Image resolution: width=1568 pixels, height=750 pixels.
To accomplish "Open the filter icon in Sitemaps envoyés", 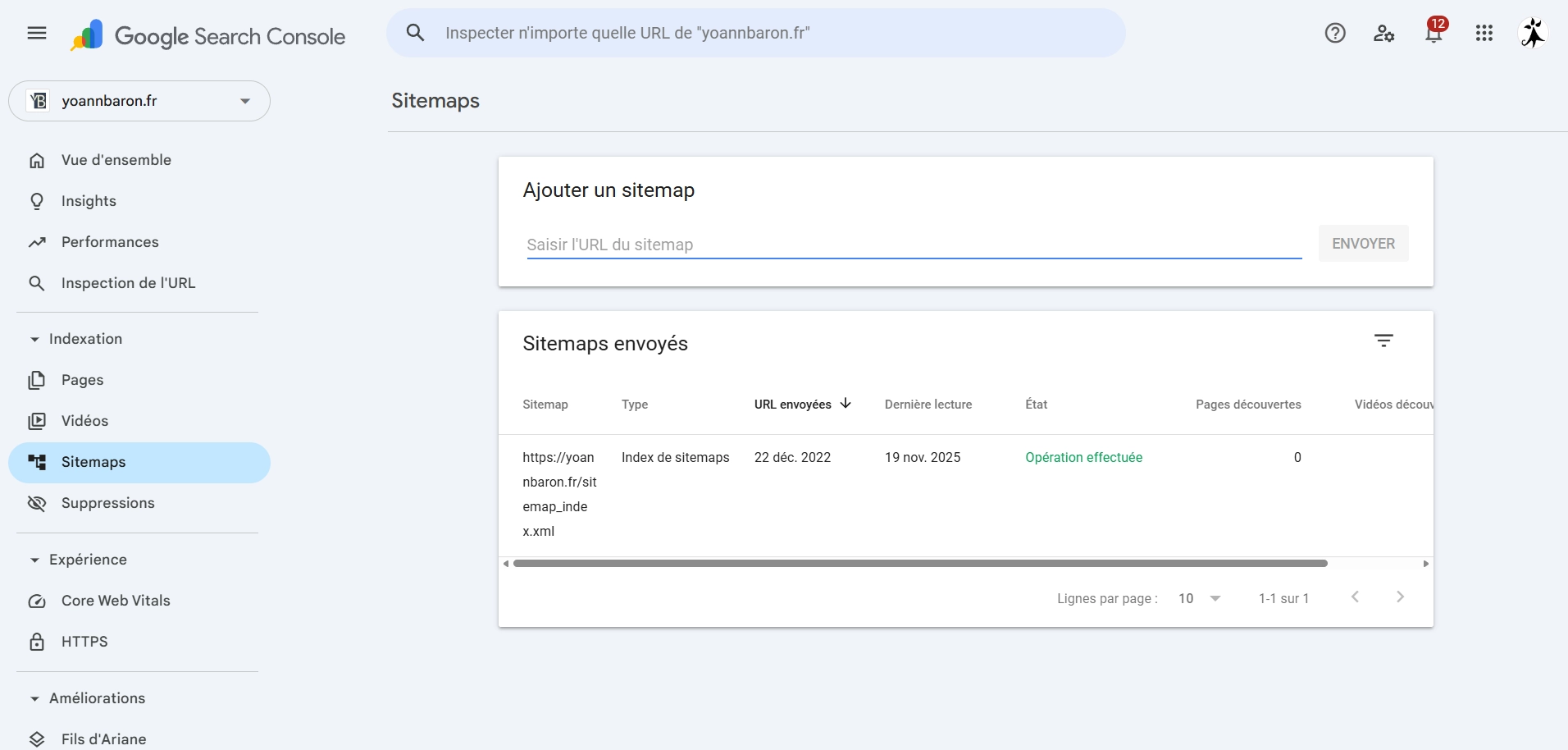I will 1383,341.
